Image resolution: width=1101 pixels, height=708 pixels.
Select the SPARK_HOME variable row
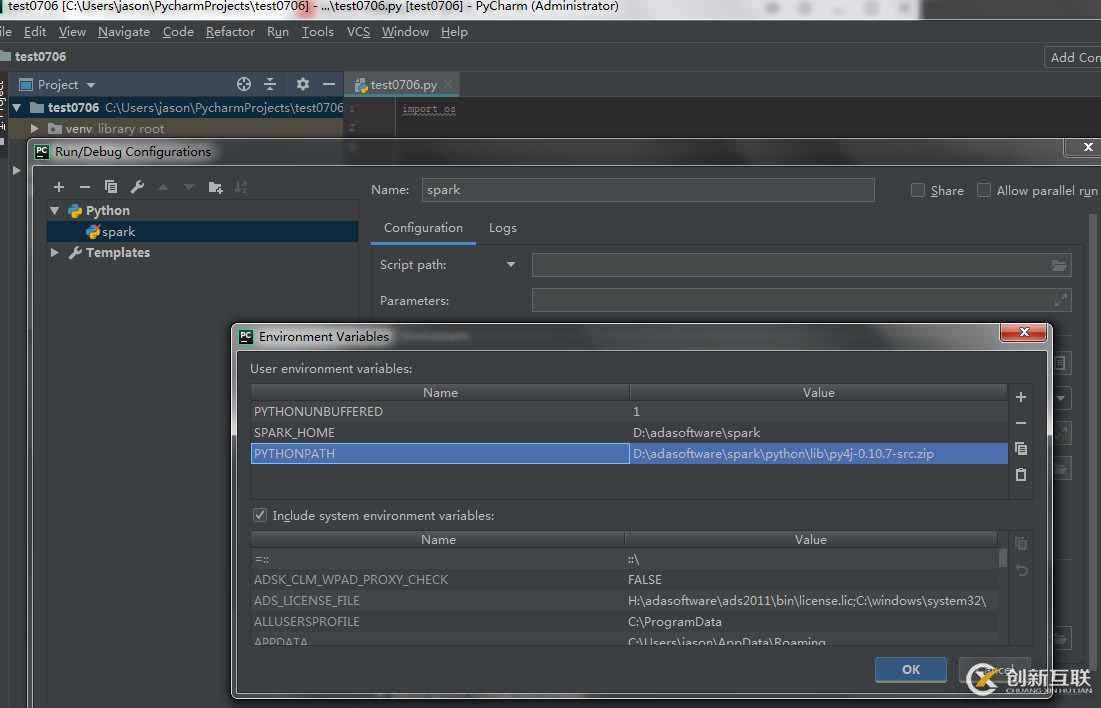coord(440,433)
